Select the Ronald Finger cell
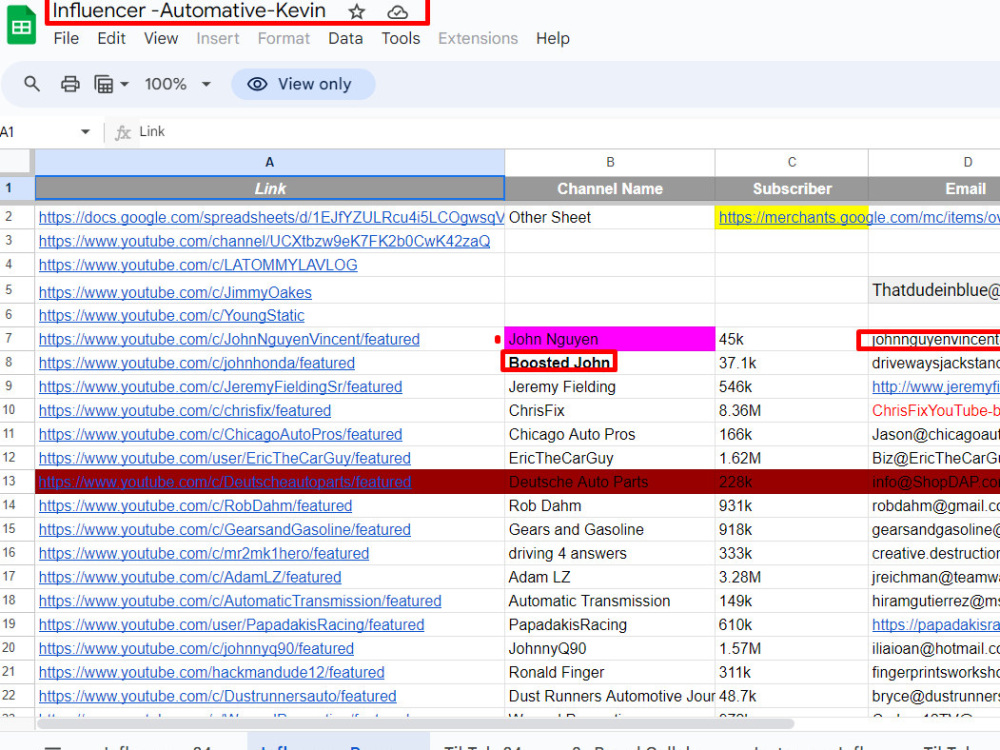This screenshot has width=1000, height=750. coord(610,672)
